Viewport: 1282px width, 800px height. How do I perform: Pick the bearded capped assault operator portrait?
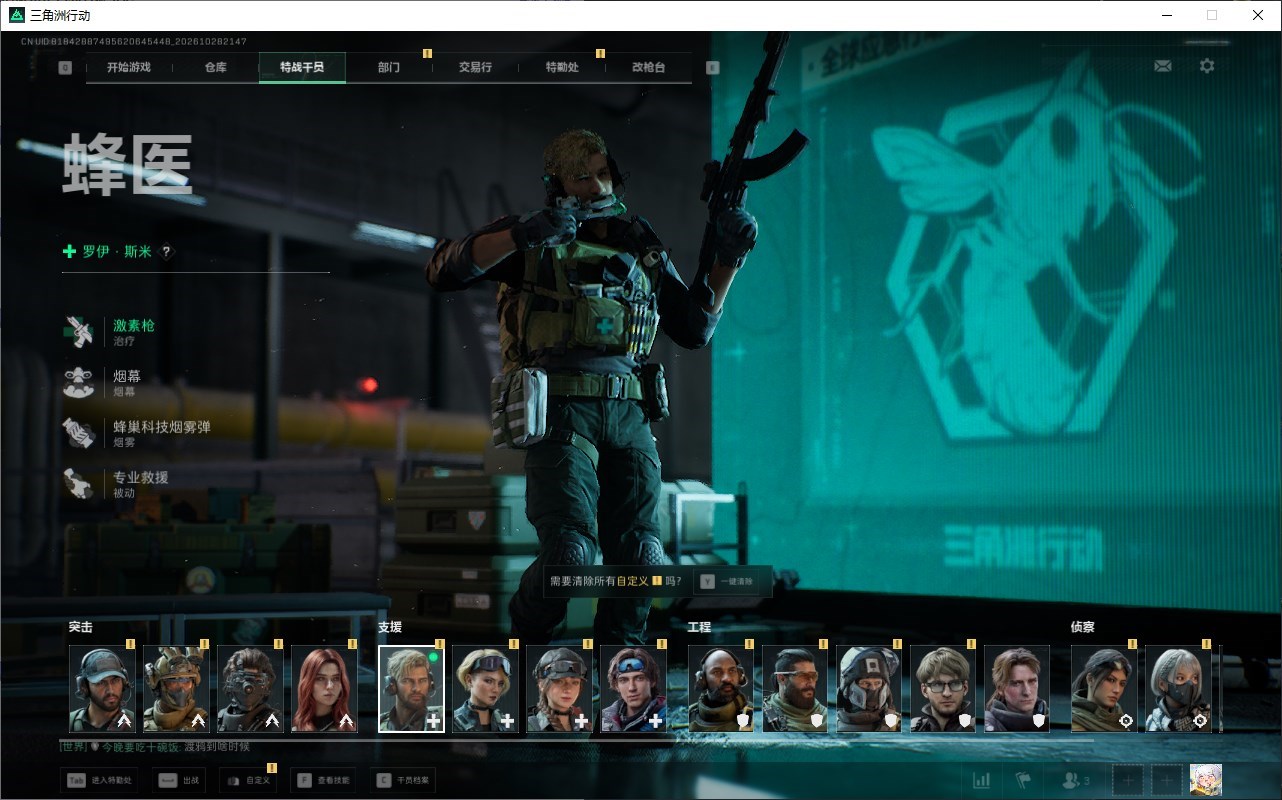pos(103,689)
